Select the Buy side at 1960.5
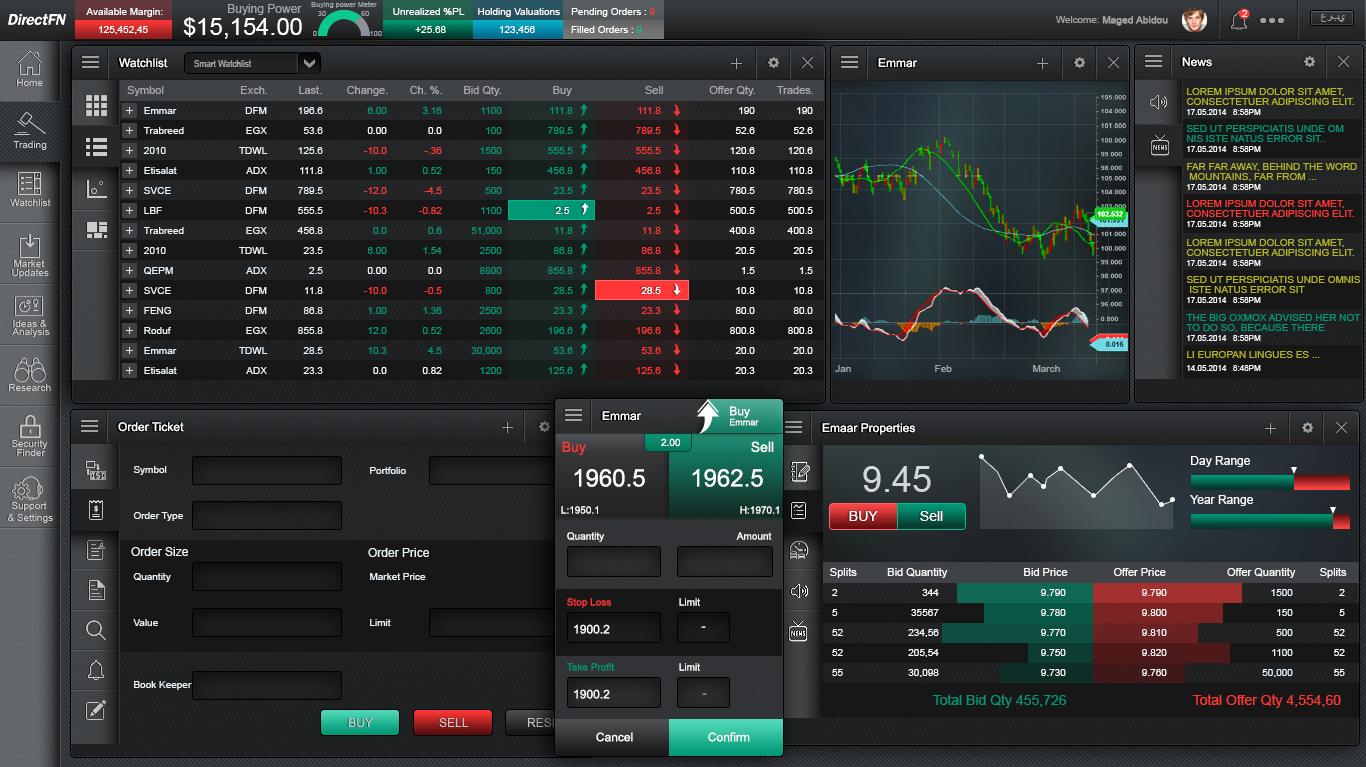The image size is (1366, 767). tap(611, 478)
